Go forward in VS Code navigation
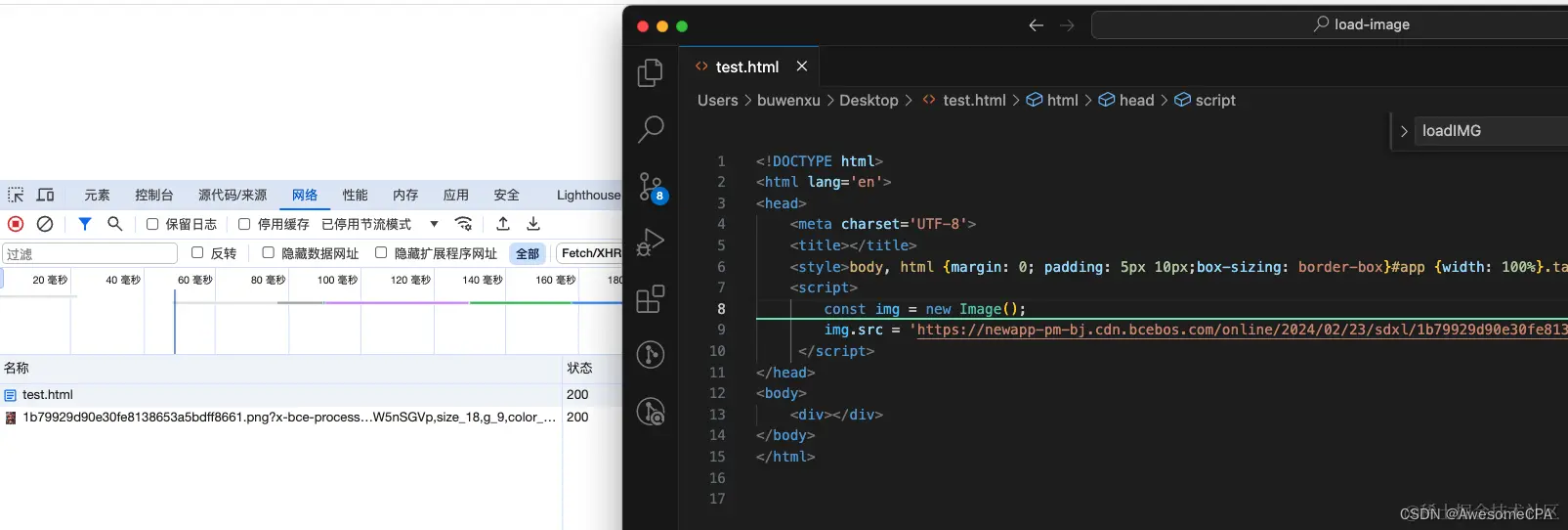1568x530 pixels. click(x=1067, y=25)
